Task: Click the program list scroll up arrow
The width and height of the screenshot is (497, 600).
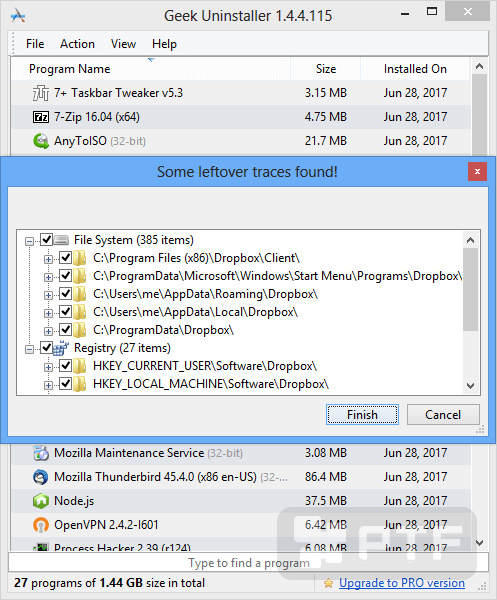Action: [479, 67]
